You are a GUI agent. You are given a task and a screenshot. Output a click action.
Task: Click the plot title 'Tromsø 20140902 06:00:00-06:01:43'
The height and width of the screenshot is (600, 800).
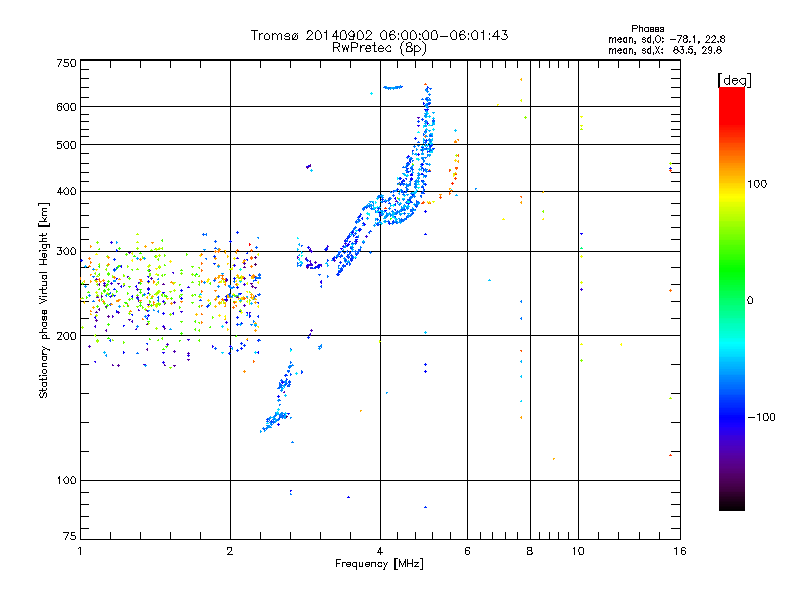pos(379,35)
